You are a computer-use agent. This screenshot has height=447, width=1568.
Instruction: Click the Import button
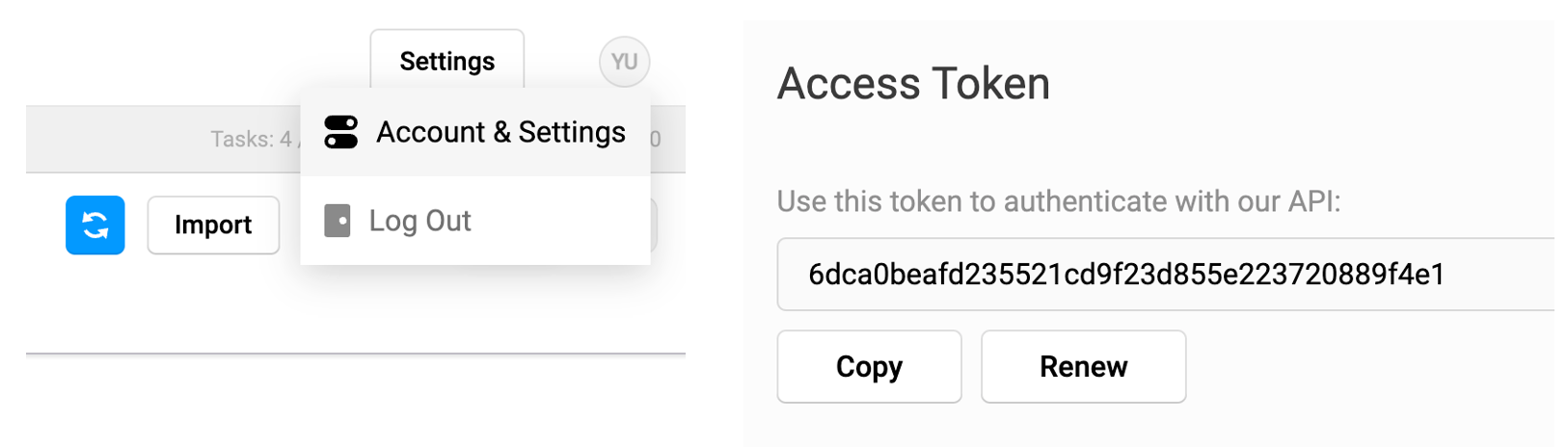click(213, 225)
